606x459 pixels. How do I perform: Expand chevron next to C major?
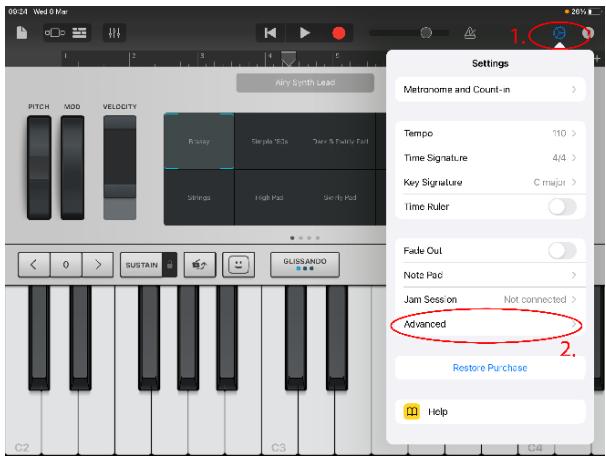click(x=574, y=182)
